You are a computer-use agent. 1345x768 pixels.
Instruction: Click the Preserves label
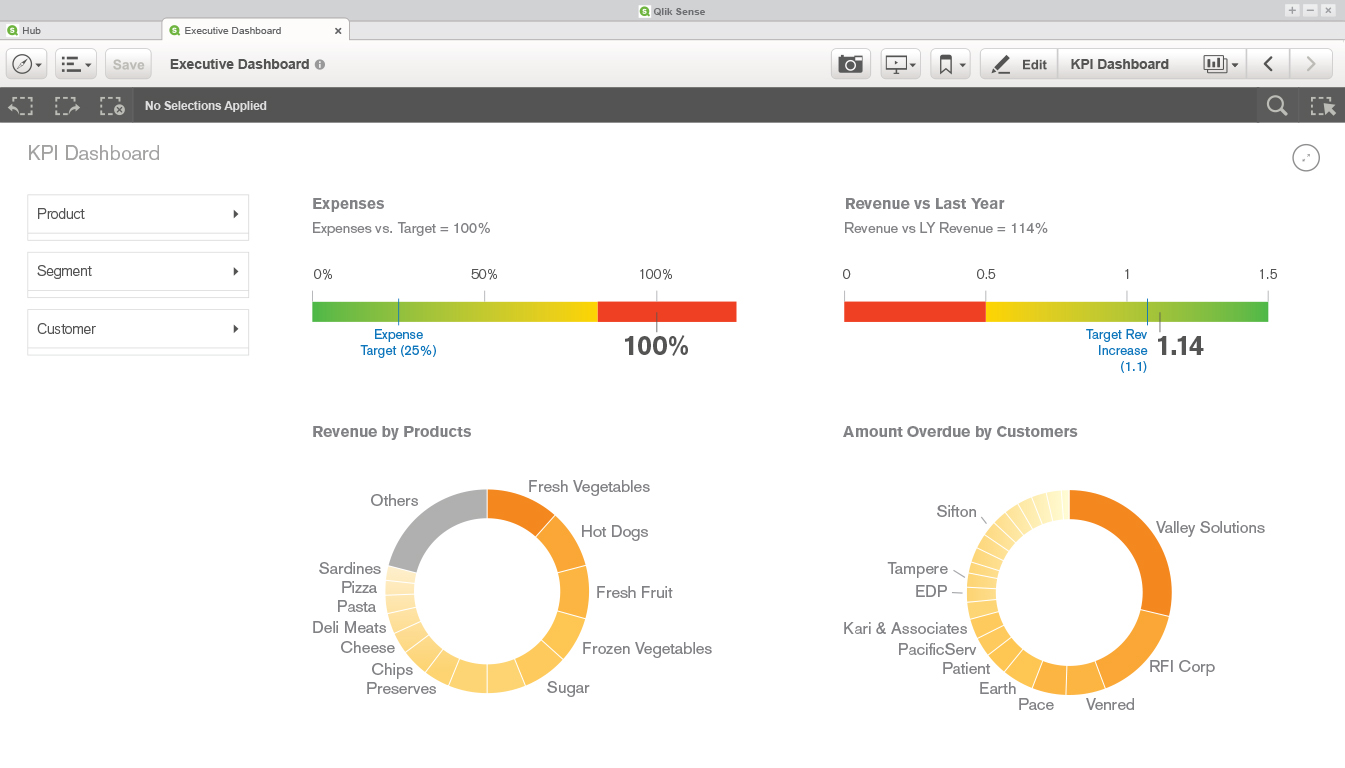[401, 689]
